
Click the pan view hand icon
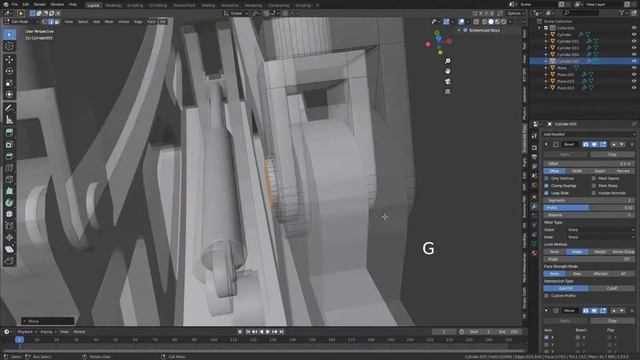[x=448, y=71]
